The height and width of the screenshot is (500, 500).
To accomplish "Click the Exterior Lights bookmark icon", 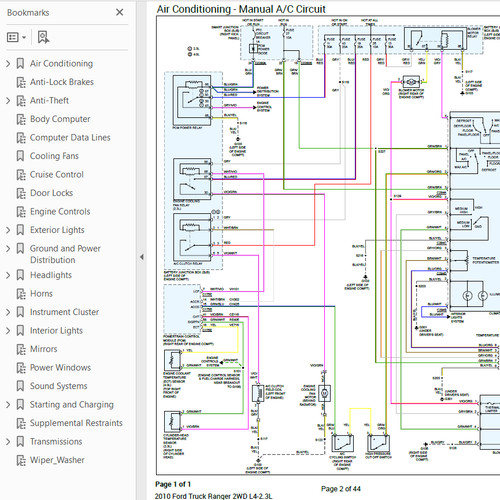I will coord(20,230).
